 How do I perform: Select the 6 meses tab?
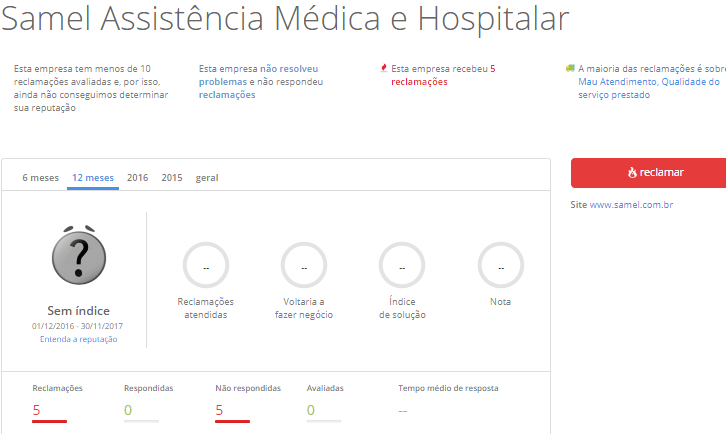click(x=41, y=178)
